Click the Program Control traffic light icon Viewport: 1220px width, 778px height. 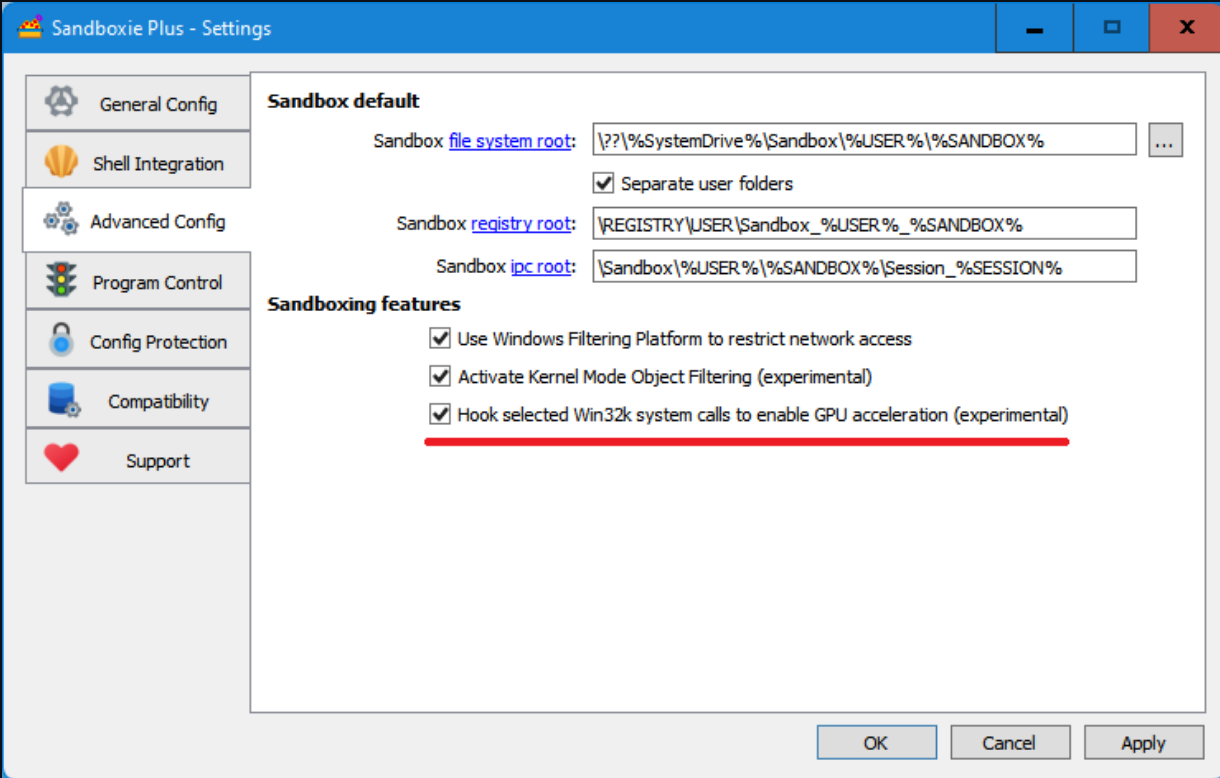point(62,281)
